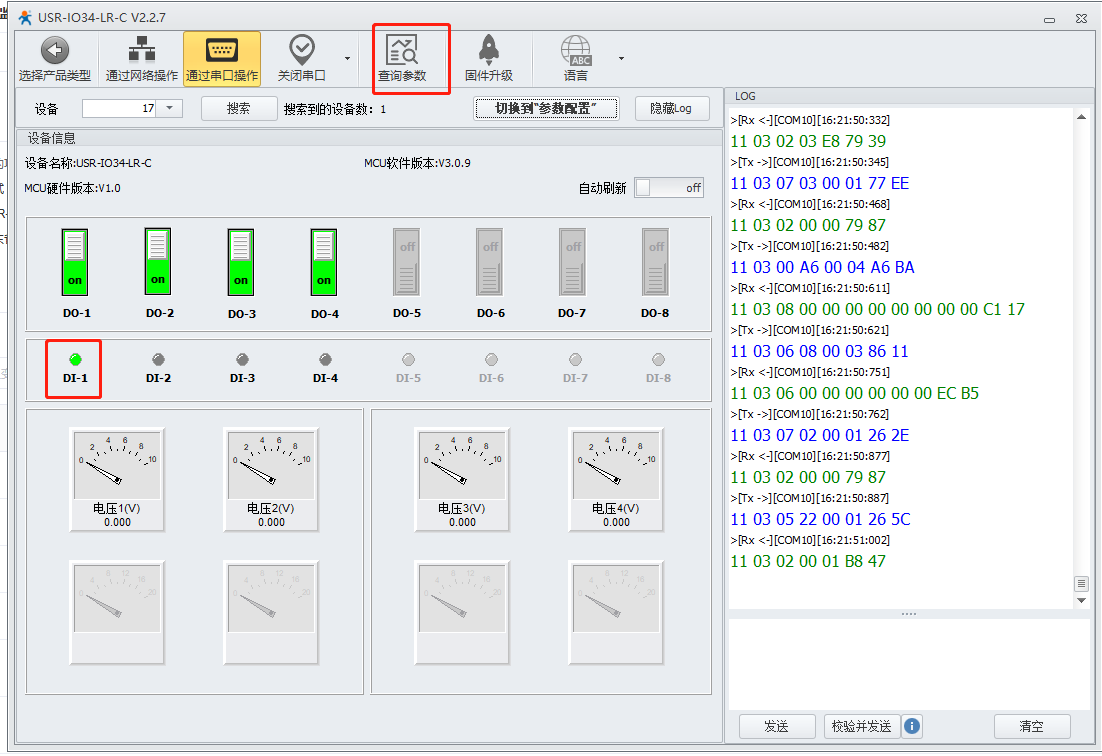Turn off the DO-3 switch
The width and height of the screenshot is (1102, 756).
coord(241,261)
